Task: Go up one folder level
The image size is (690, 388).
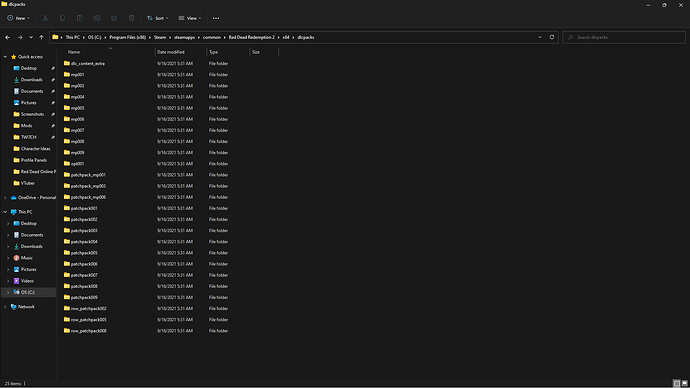Action: coord(41,37)
